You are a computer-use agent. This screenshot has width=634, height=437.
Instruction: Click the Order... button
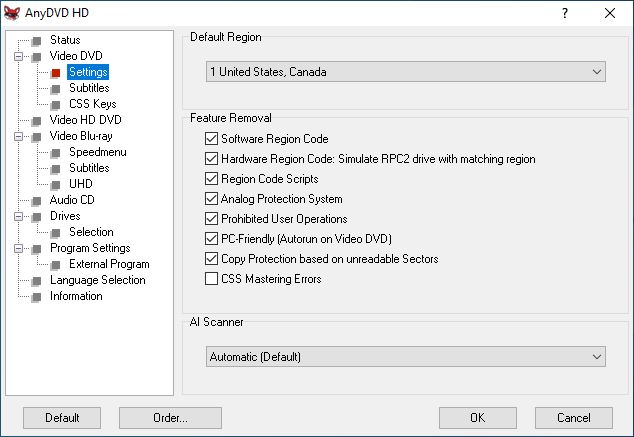[x=170, y=418]
